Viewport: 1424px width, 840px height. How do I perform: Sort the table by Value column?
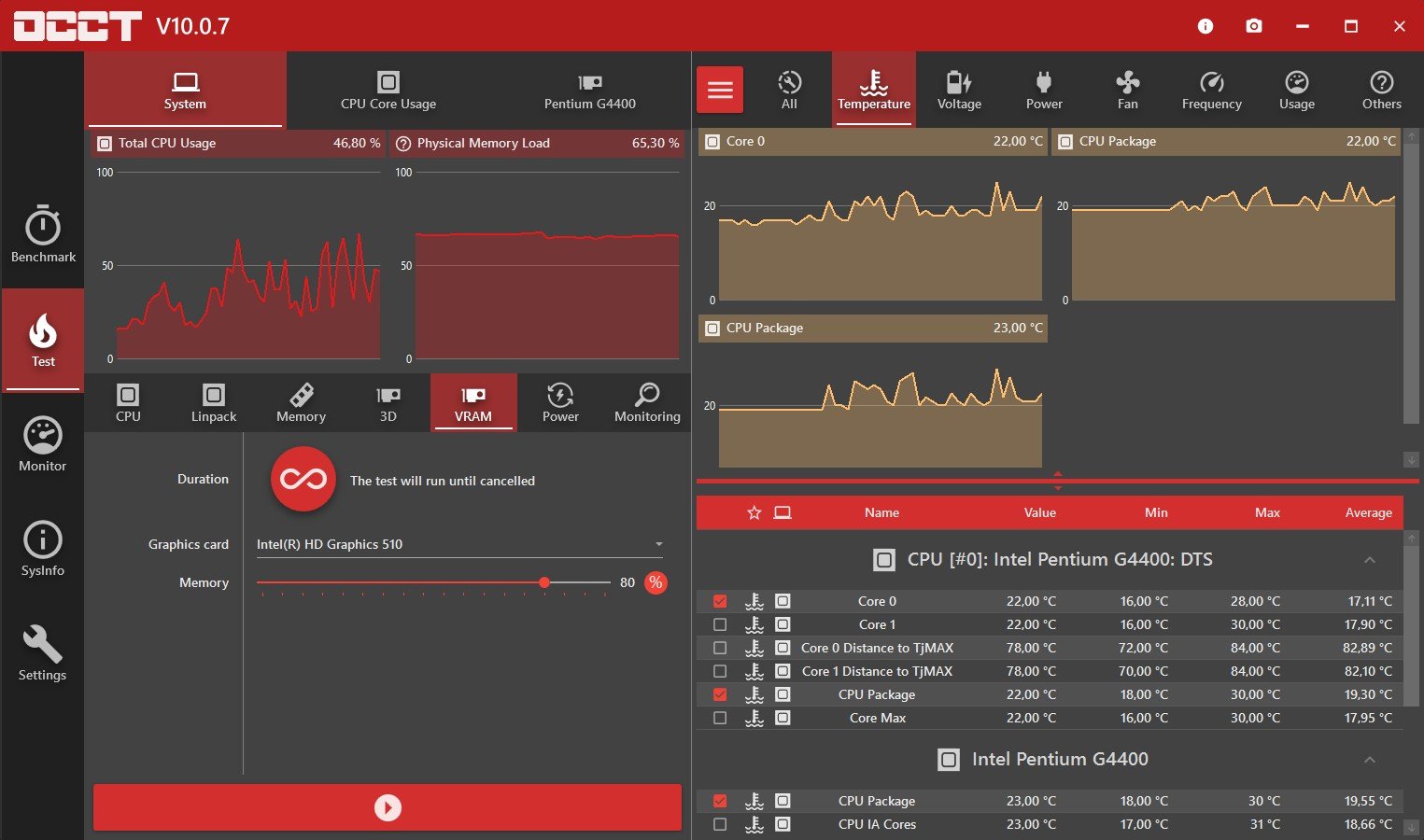click(x=1039, y=512)
